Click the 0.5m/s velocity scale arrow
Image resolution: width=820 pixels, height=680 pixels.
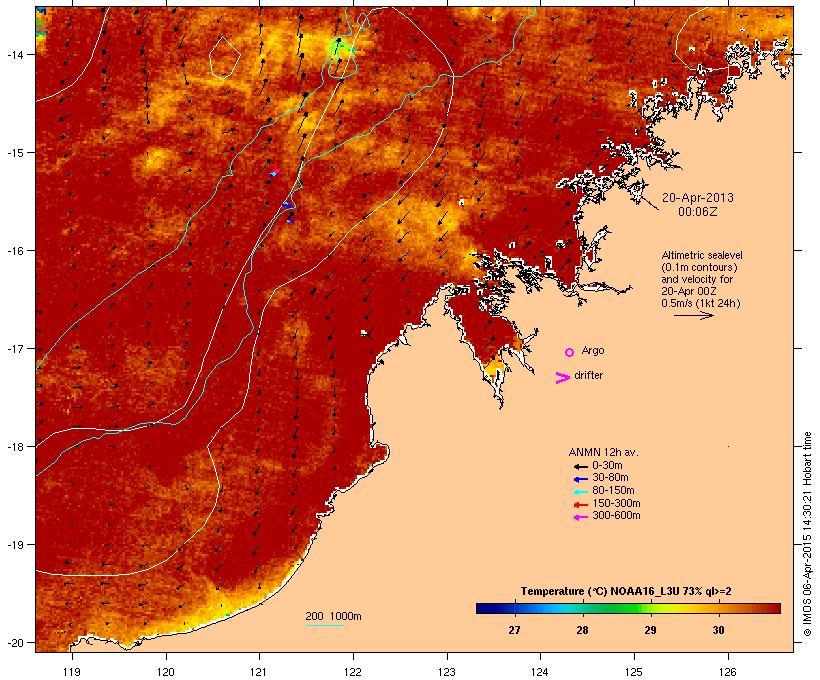(693, 315)
